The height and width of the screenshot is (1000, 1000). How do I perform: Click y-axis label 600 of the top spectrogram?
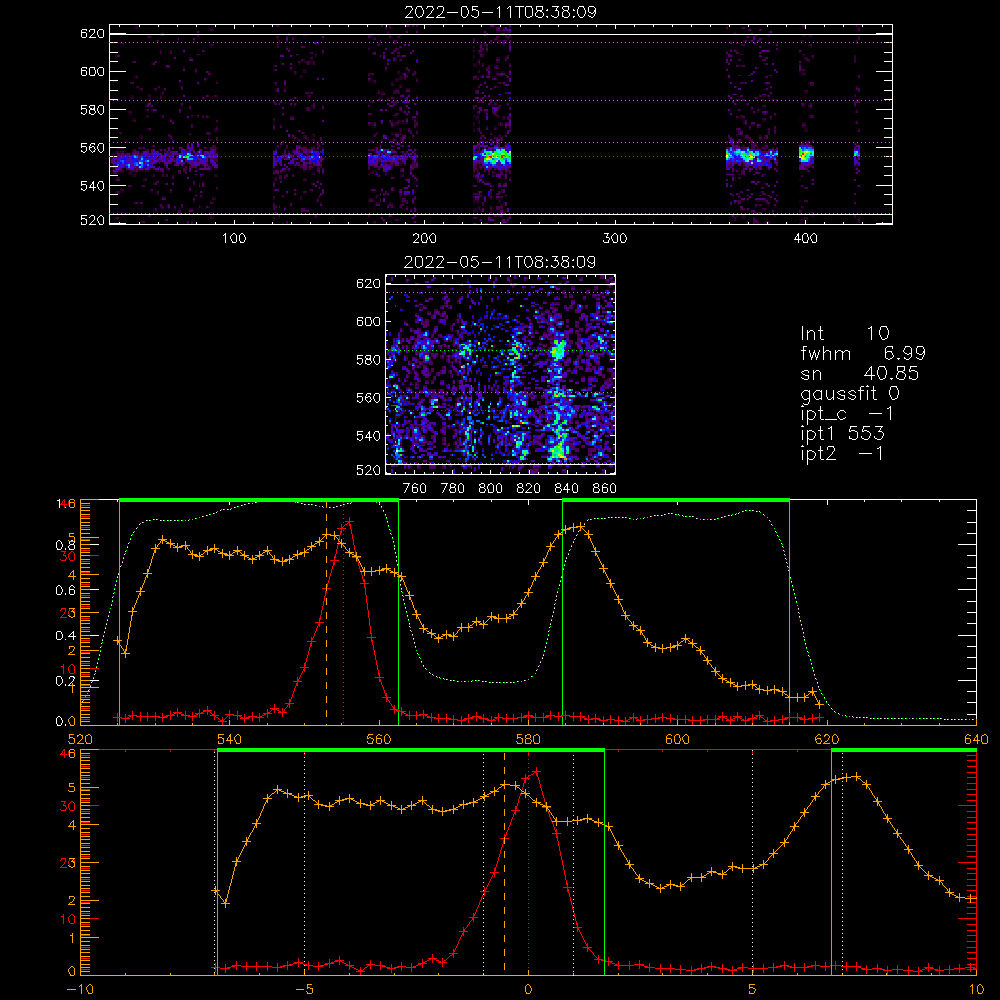[92, 71]
